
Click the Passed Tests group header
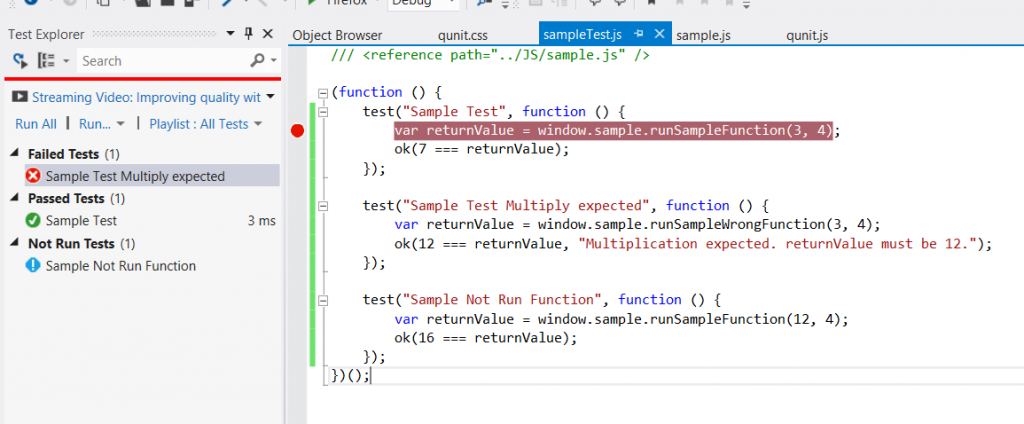pos(76,198)
